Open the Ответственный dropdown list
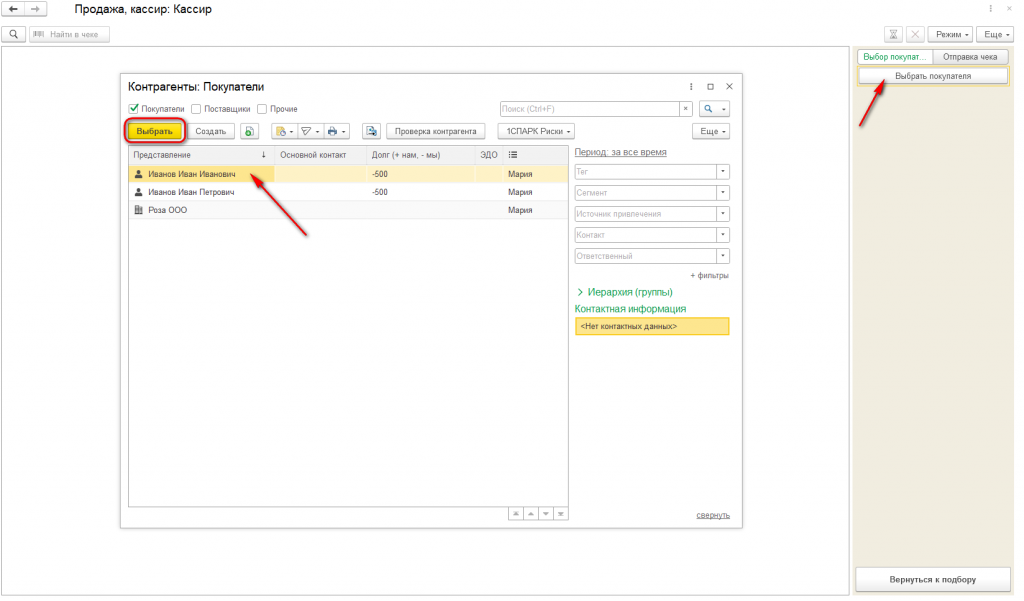The width and height of the screenshot is (1024, 601). [723, 256]
